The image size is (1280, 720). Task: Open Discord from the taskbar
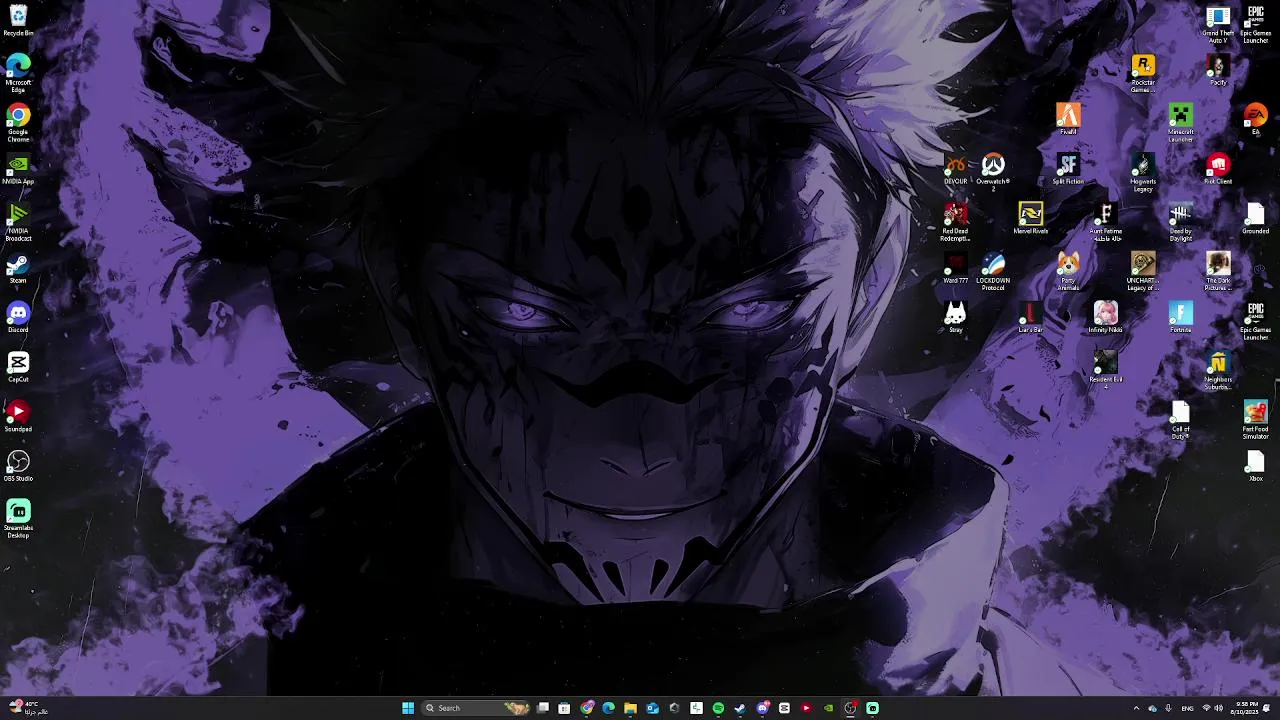(762, 708)
